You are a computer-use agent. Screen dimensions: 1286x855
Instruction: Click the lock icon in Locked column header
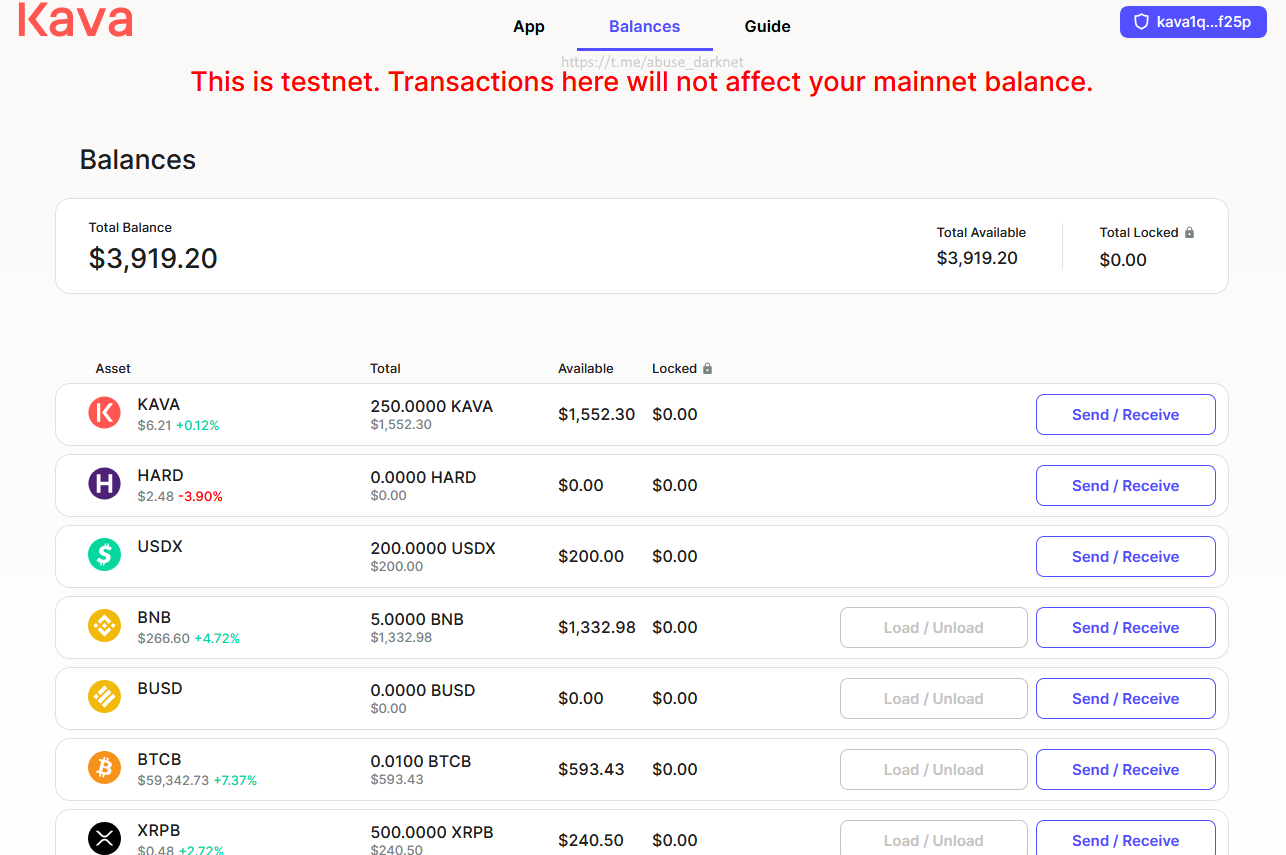click(x=707, y=369)
